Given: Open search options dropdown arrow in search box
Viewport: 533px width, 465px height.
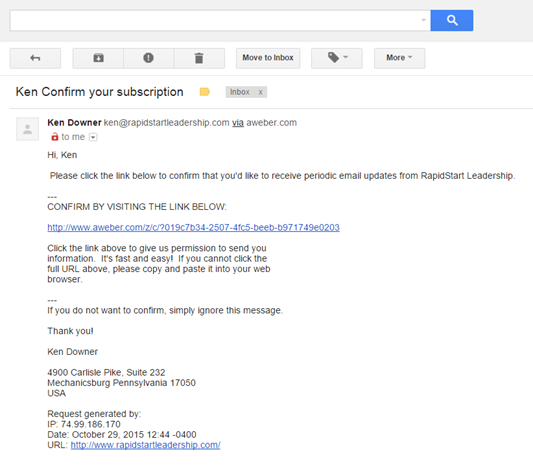Looking at the screenshot, I should (x=424, y=20).
